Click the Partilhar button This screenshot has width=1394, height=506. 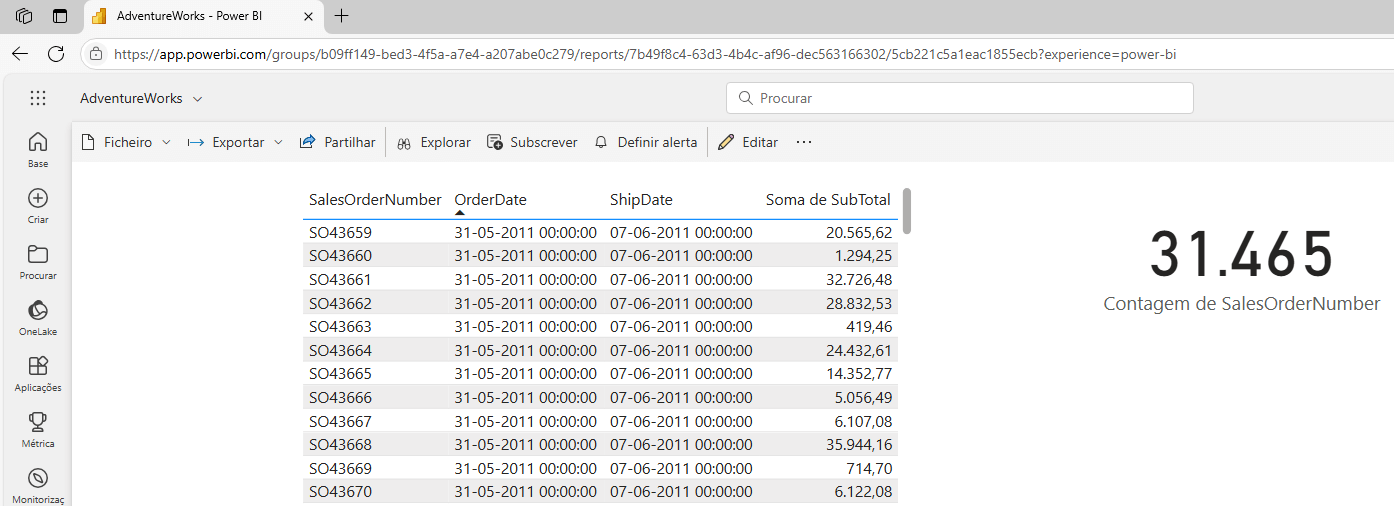click(338, 142)
